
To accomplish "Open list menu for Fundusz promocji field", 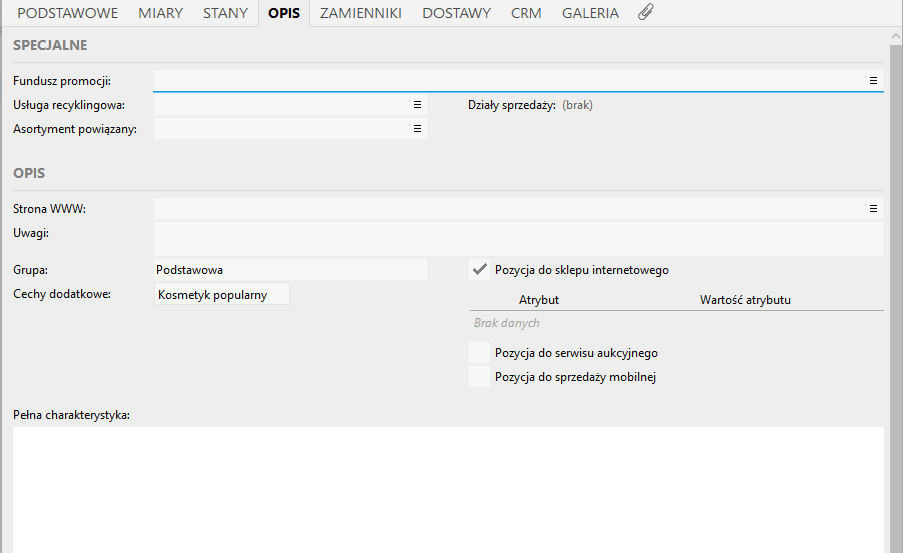I will pyautogui.click(x=873, y=80).
